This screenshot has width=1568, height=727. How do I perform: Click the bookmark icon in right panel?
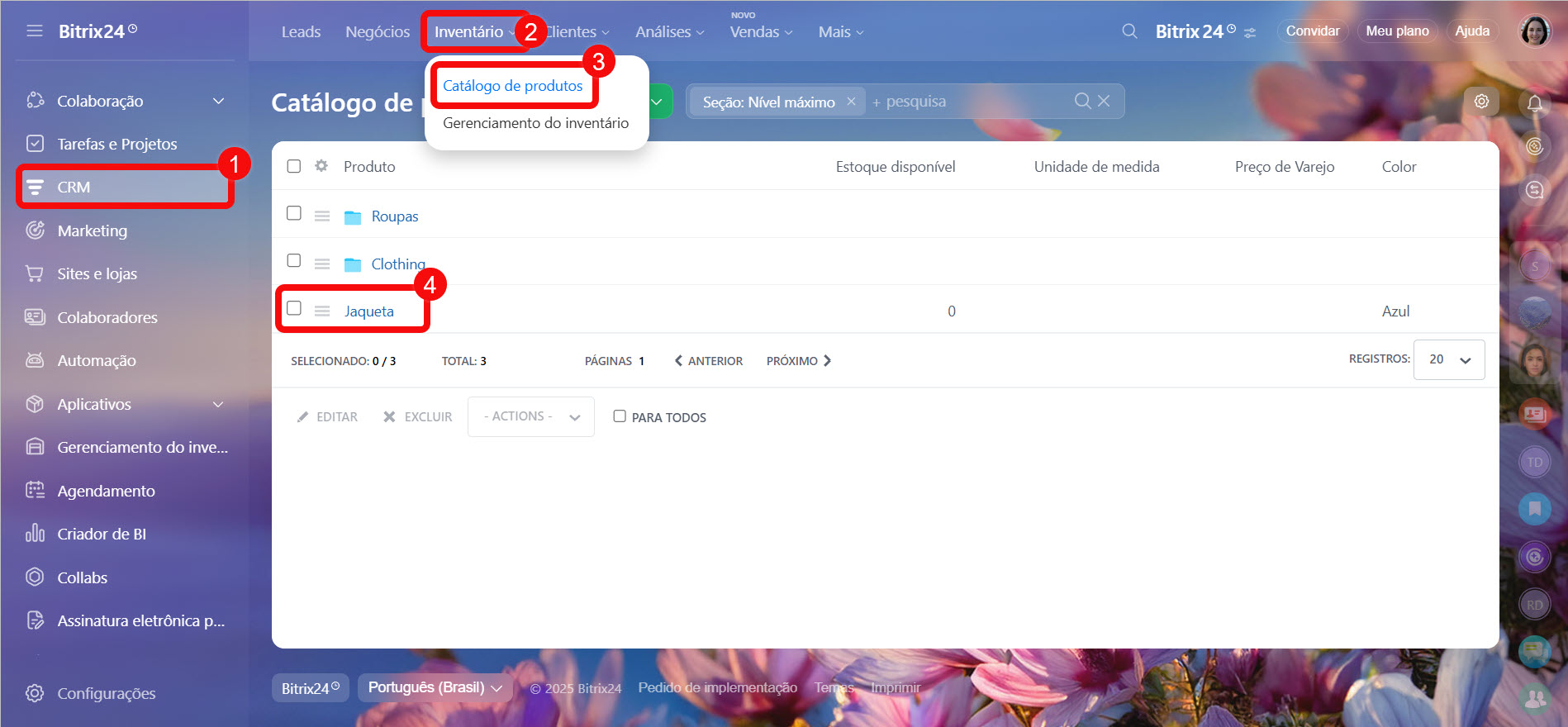click(x=1535, y=508)
